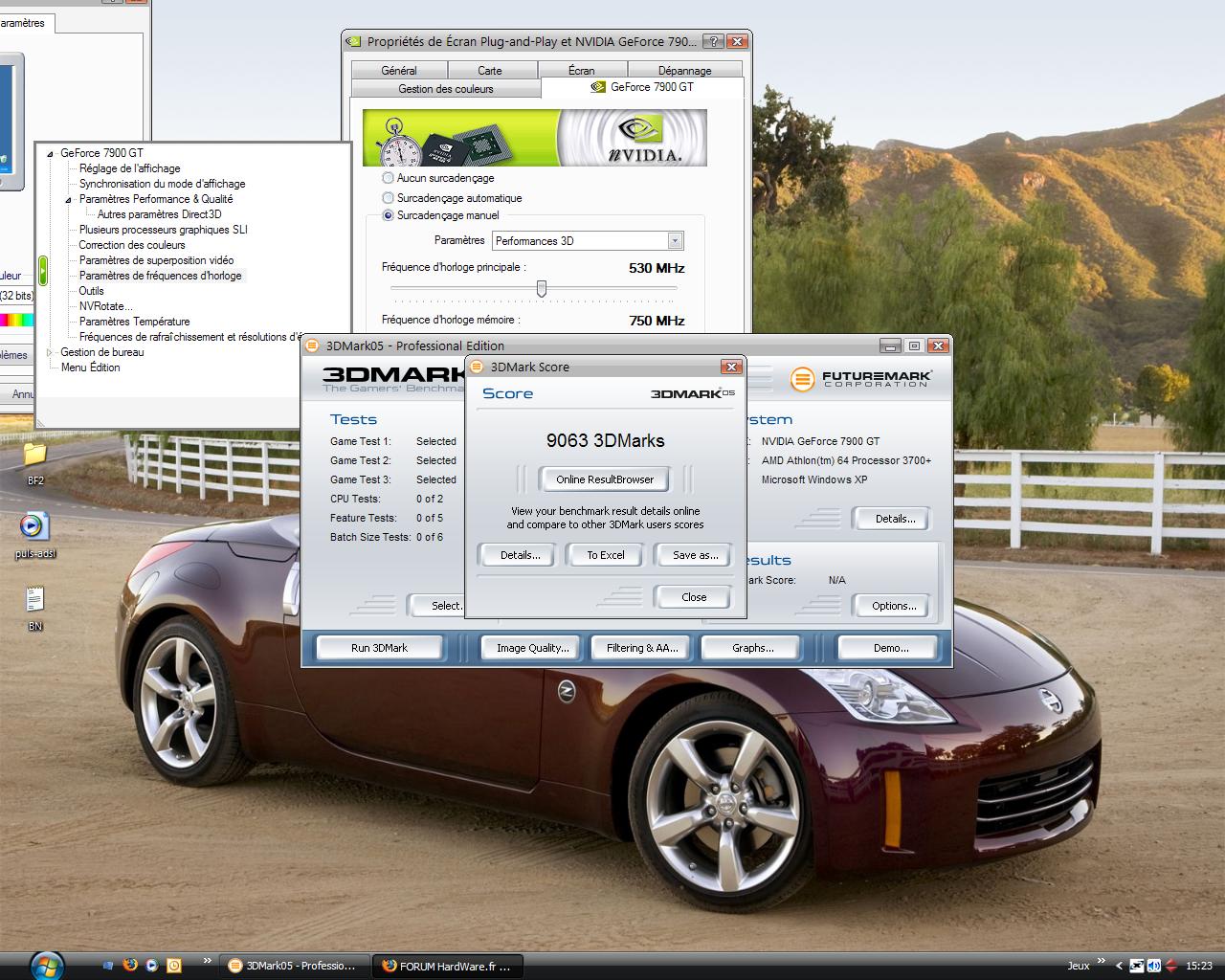The image size is (1225, 980).
Task: Collapse Paramètres Performance & Qualité node
Action: coord(69,199)
